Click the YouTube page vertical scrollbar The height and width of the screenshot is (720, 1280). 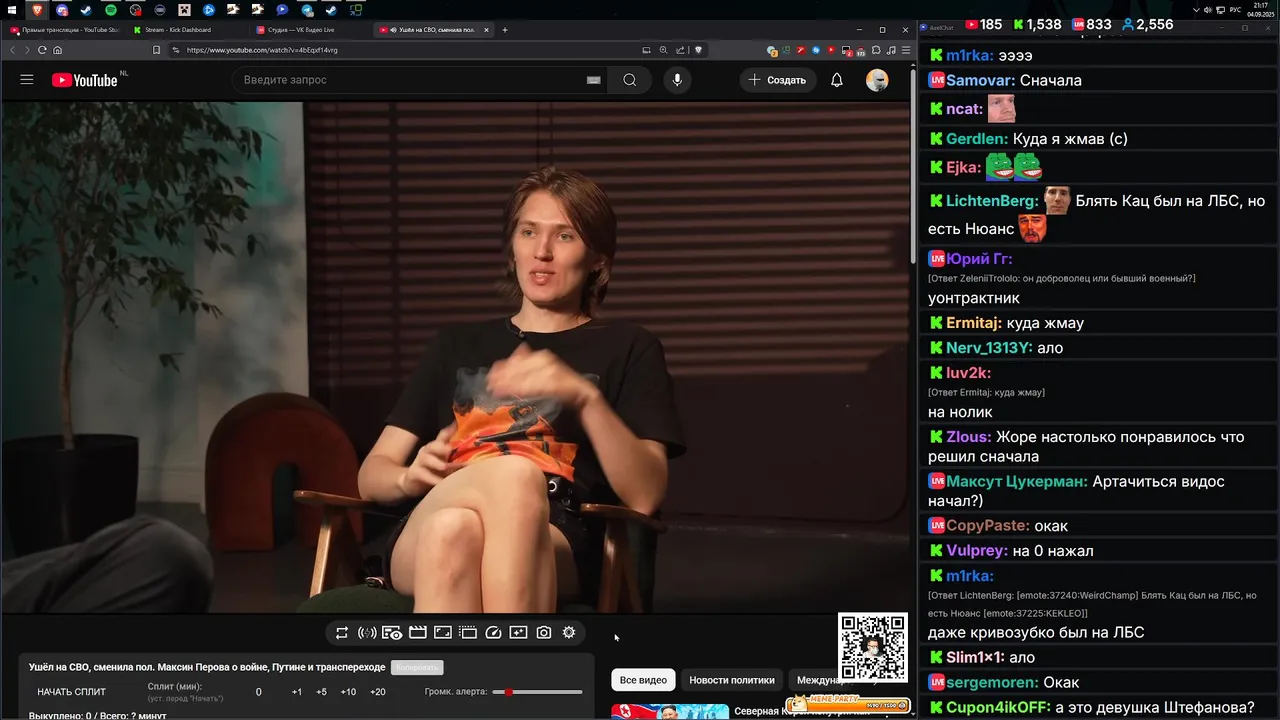point(912,165)
